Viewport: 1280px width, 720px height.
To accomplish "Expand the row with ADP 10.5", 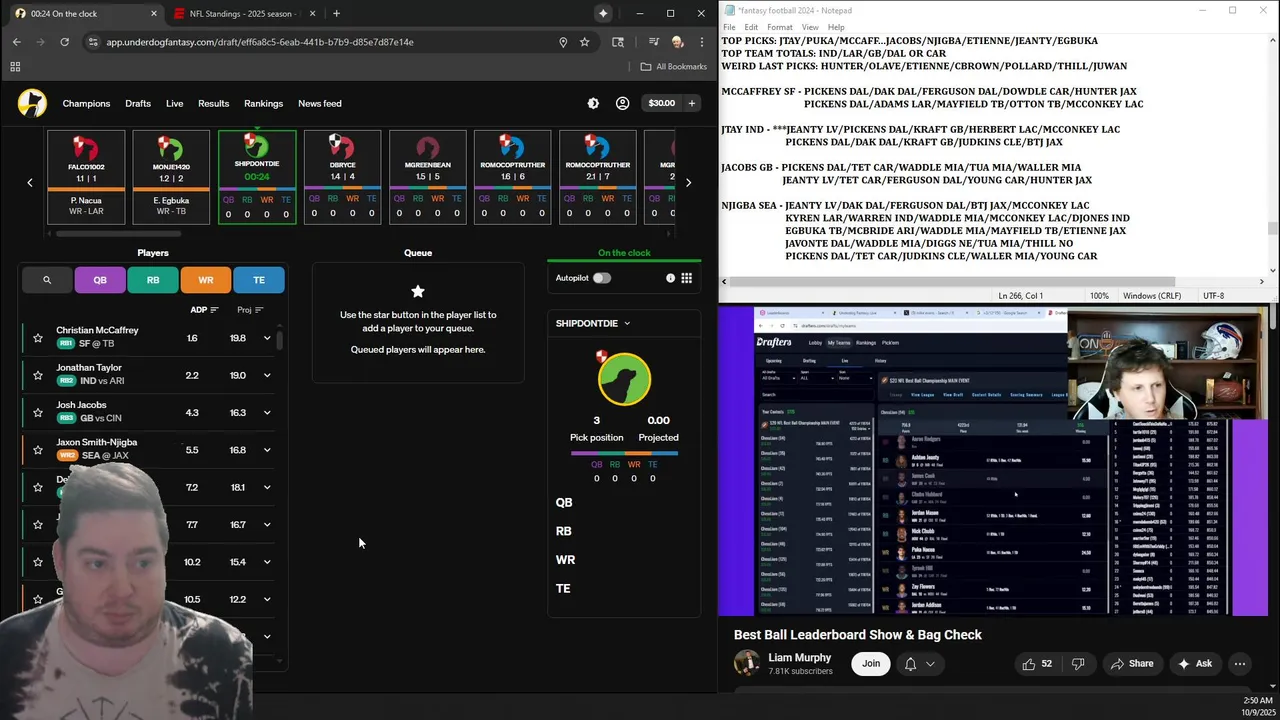I will (x=267, y=599).
